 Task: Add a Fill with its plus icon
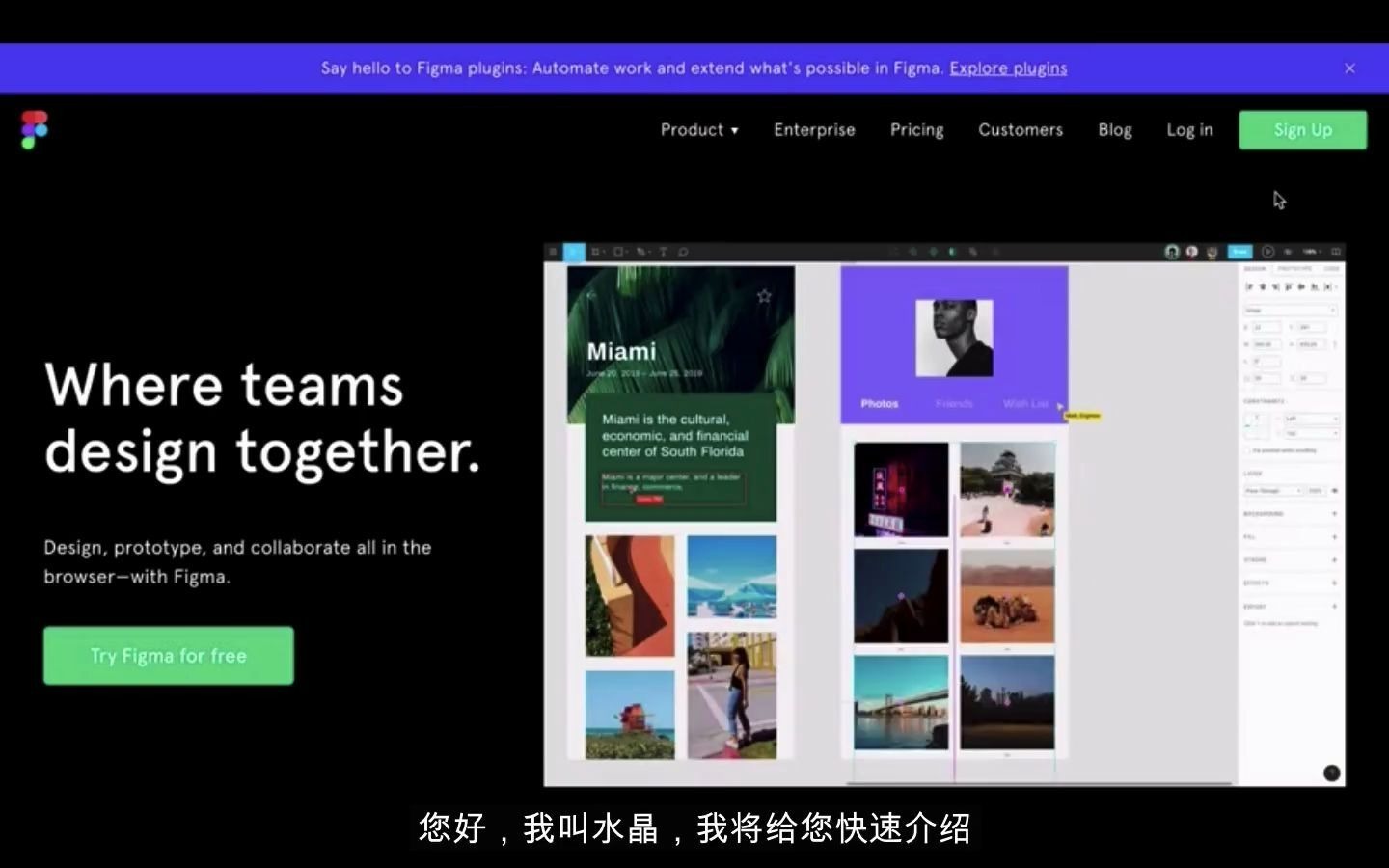click(1335, 537)
